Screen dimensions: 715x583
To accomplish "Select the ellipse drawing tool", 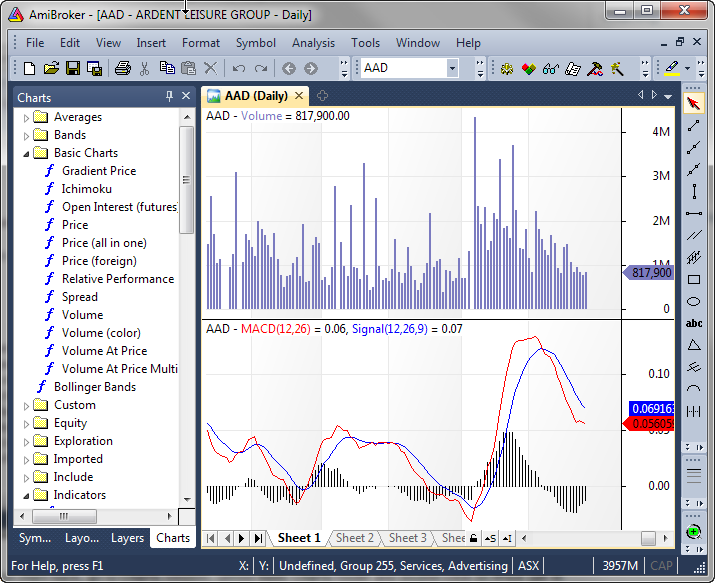I will click(694, 301).
